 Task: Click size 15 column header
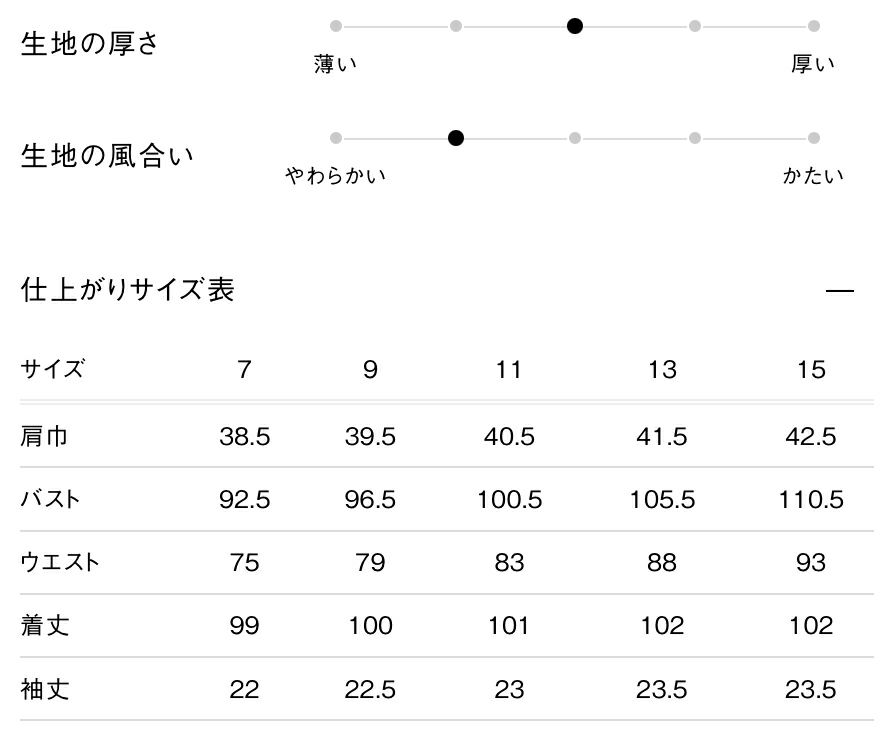(x=811, y=370)
